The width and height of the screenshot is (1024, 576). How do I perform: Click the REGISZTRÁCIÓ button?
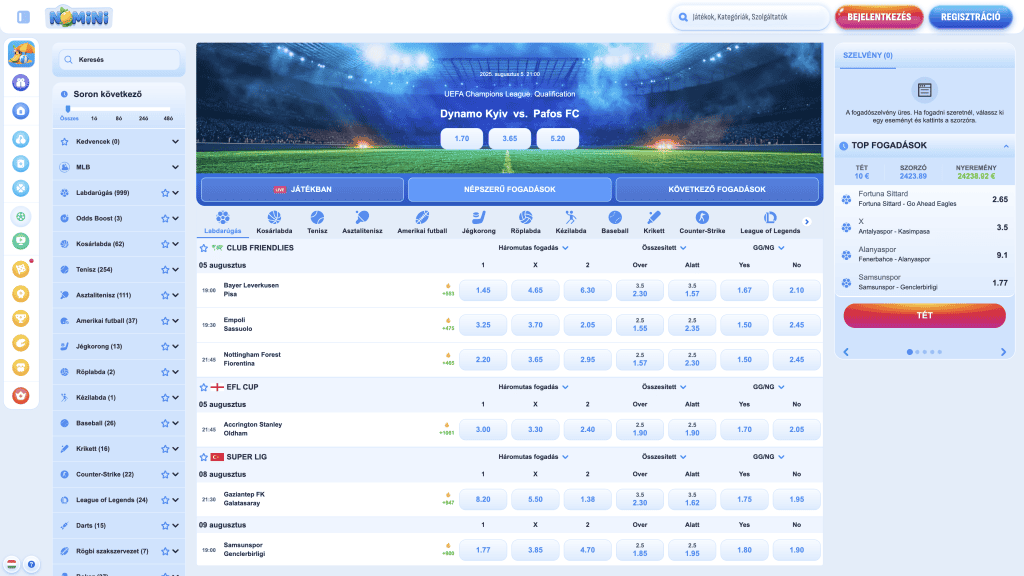[970, 17]
